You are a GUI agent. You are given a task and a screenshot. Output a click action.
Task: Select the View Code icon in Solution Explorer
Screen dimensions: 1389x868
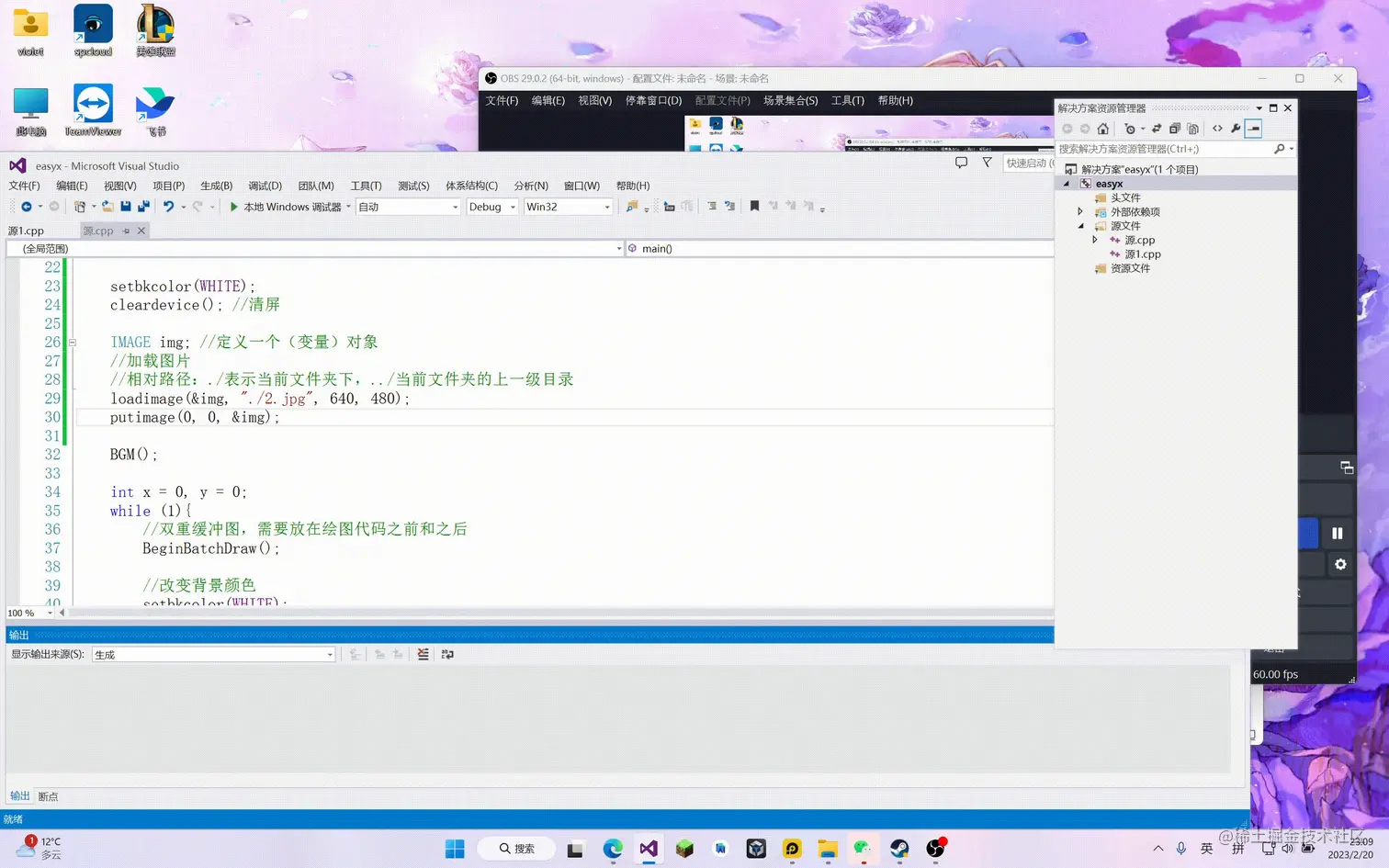1214,129
